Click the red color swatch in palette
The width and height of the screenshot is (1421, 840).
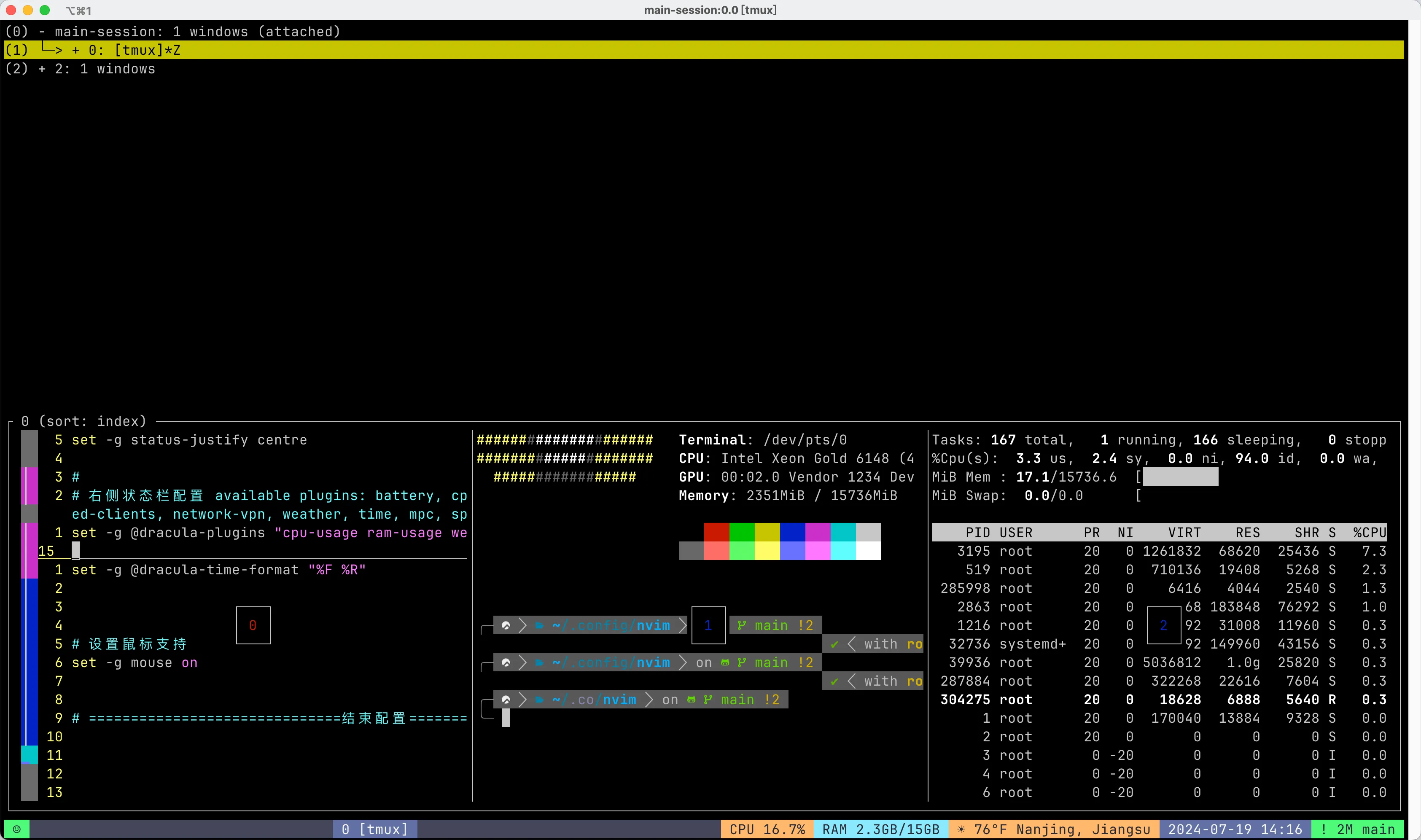point(716,532)
